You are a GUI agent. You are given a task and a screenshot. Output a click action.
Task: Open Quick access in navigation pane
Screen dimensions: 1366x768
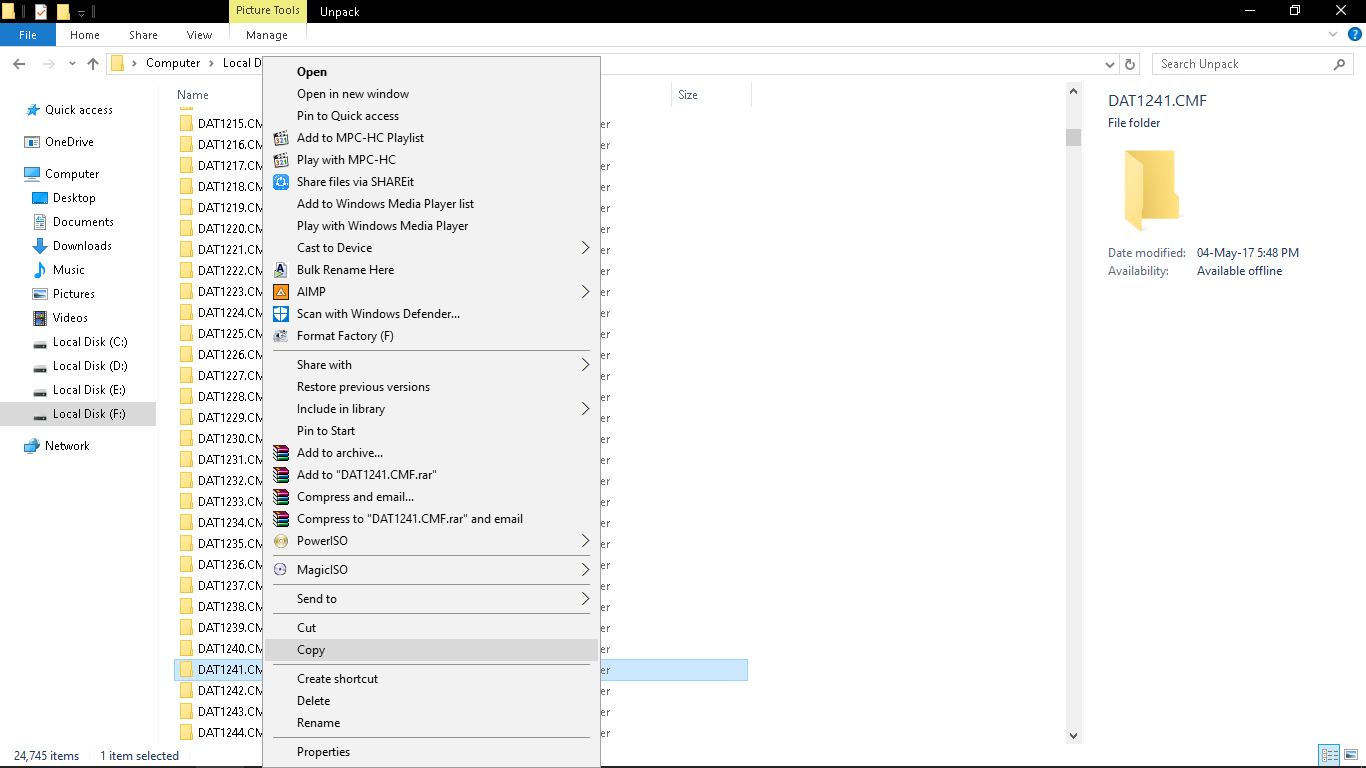coord(79,110)
